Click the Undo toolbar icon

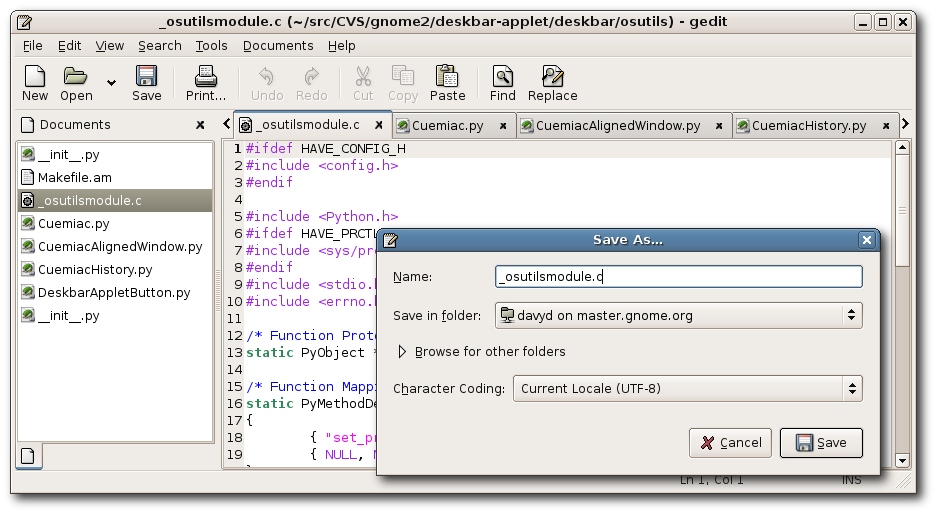pyautogui.click(x=267, y=77)
